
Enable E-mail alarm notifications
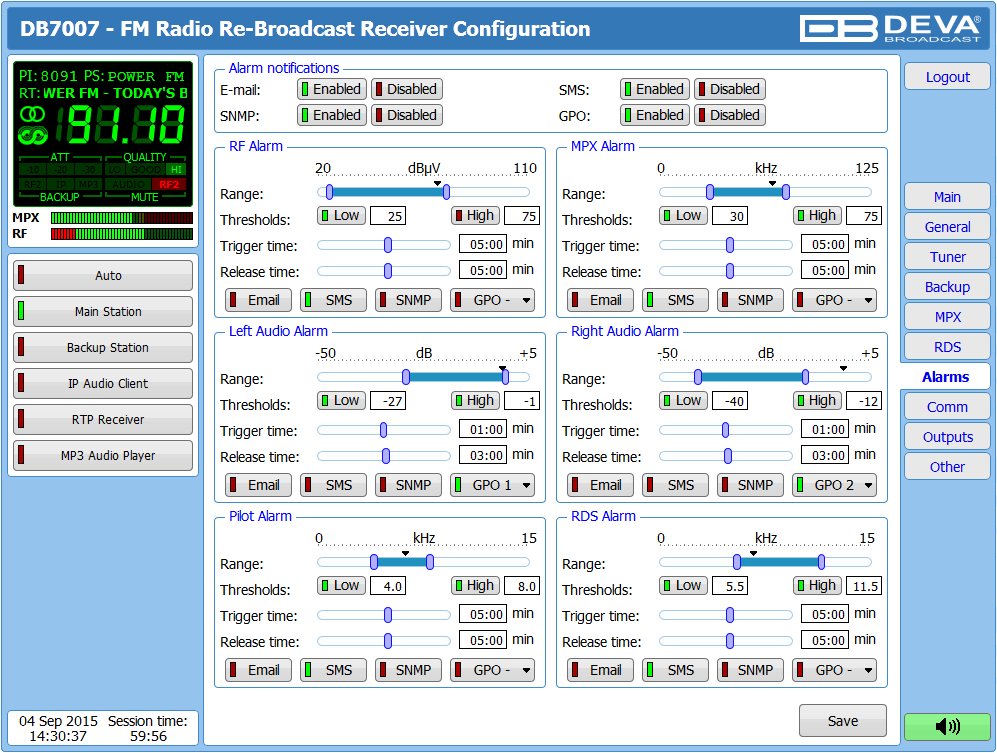pyautogui.click(x=331, y=89)
